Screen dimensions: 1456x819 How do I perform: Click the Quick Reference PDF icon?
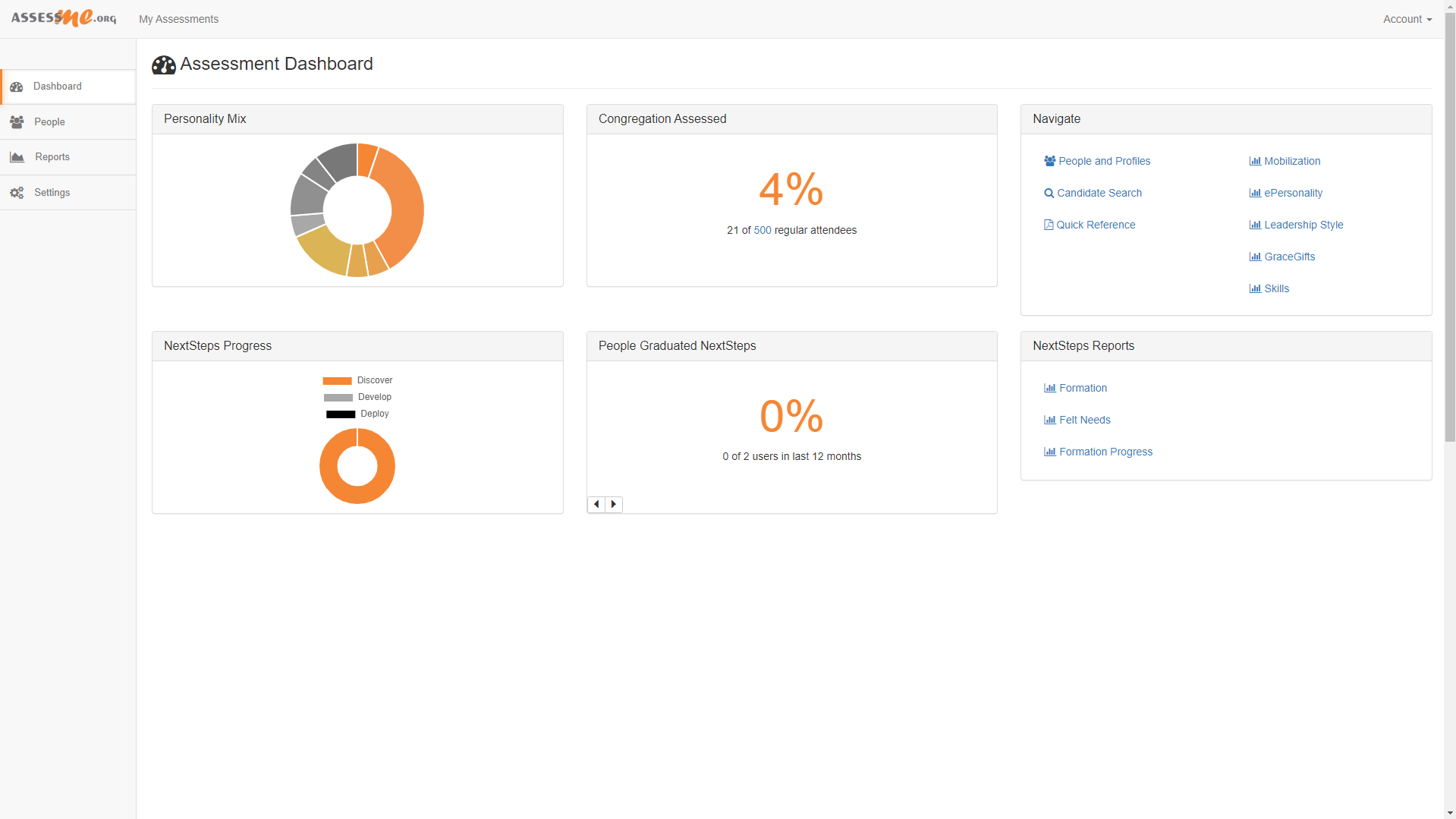point(1049,225)
